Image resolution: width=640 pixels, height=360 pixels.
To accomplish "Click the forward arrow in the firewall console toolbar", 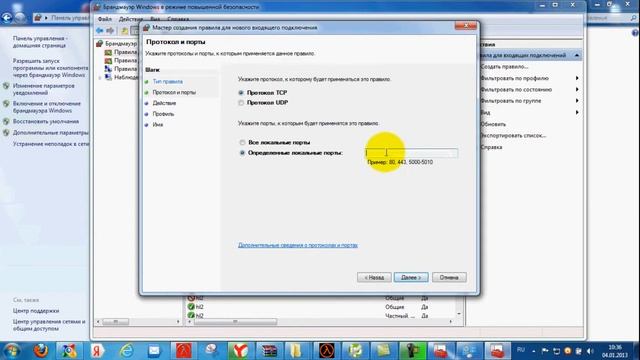I will [110, 31].
